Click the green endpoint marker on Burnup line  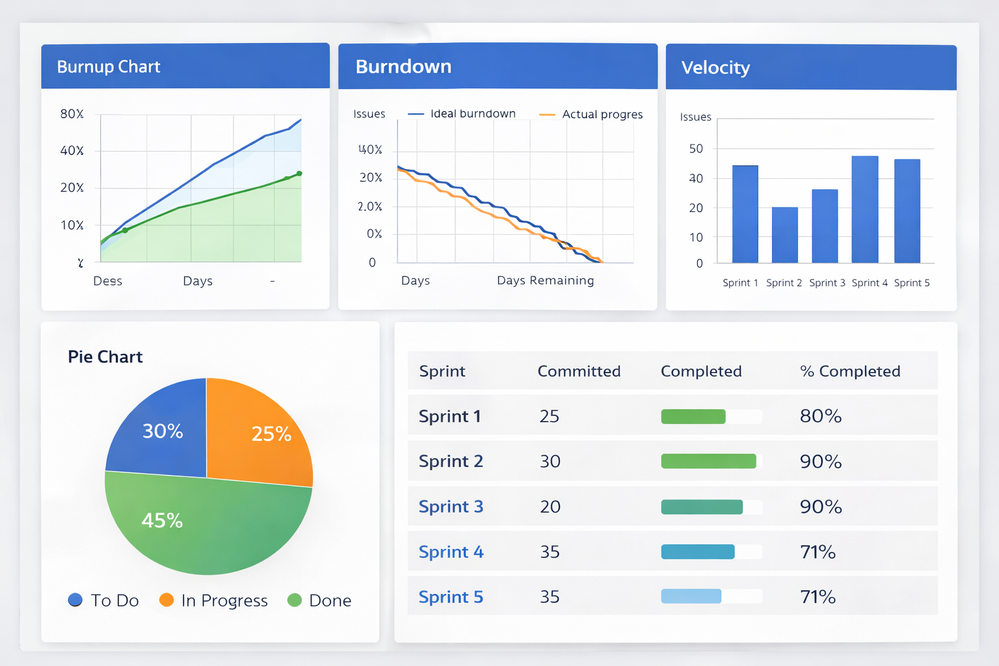[299, 173]
